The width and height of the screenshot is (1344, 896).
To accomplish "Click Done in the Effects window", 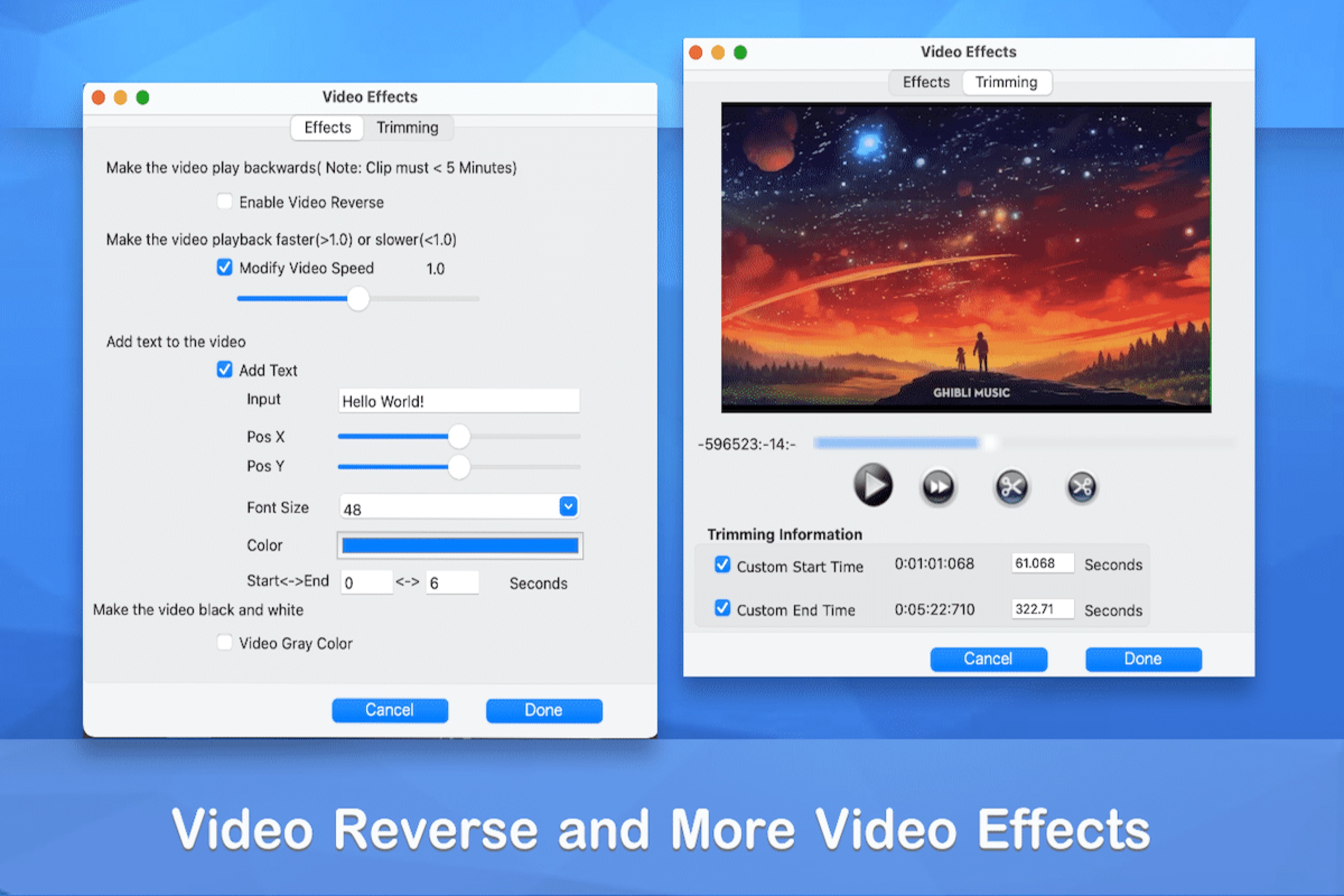I will [x=544, y=710].
